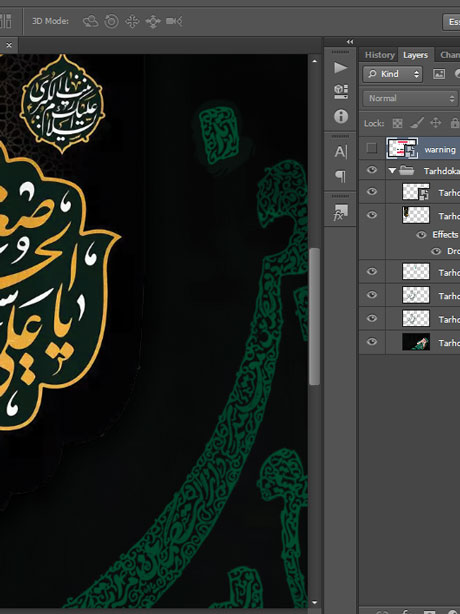Image resolution: width=460 pixels, height=614 pixels.
Task: Open the Actions panel play icon
Action: point(341,68)
